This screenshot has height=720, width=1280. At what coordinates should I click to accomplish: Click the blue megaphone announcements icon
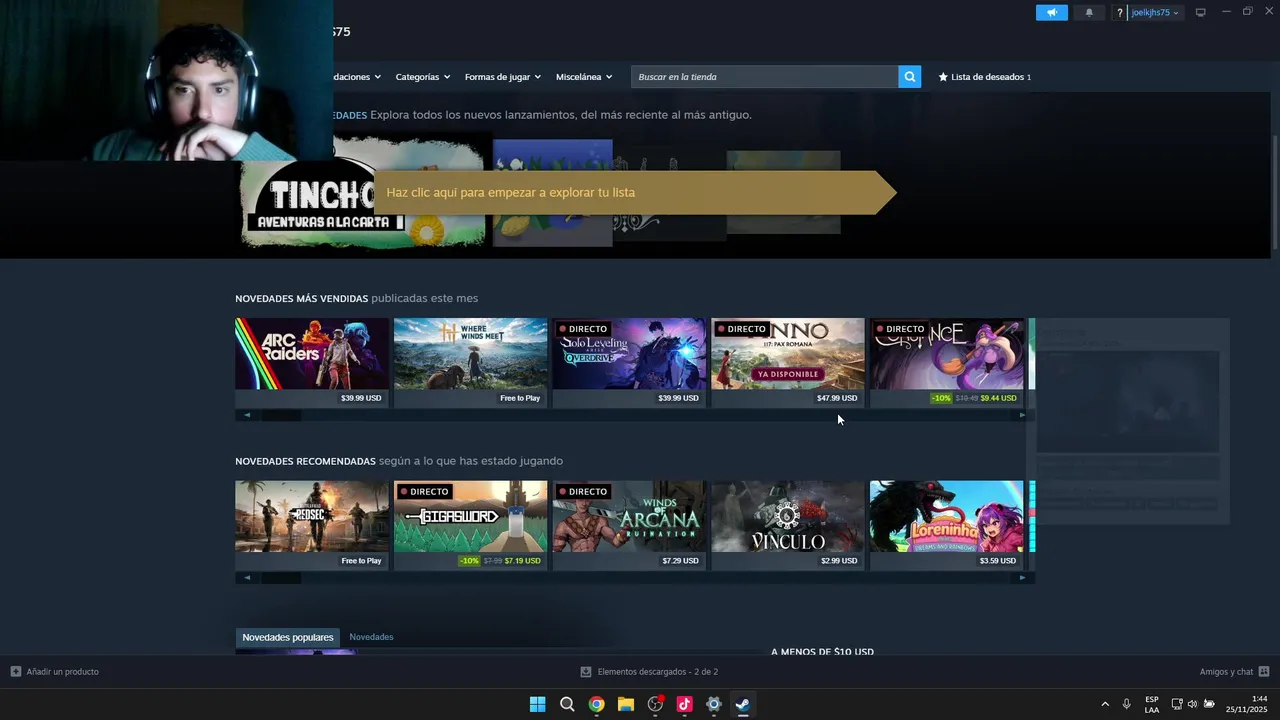[1051, 12]
